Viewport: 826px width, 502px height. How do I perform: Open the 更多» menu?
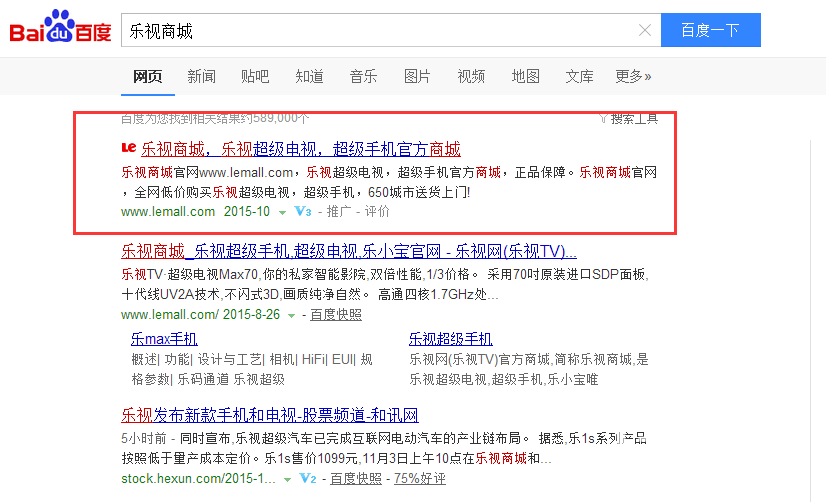[x=633, y=76]
